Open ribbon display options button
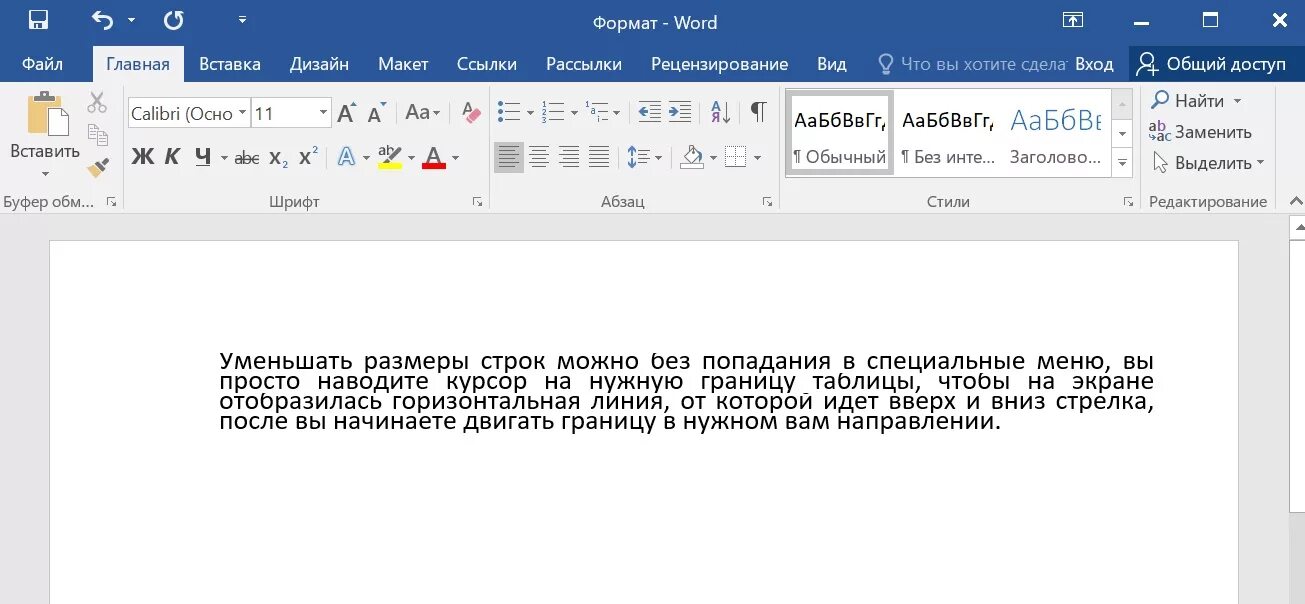This screenshot has height=604, width=1305. (1073, 20)
